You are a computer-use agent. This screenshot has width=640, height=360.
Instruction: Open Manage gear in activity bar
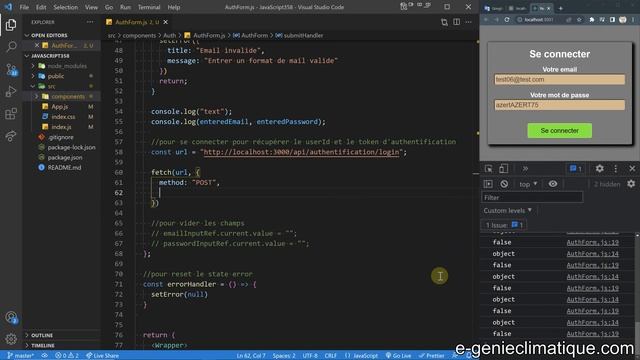pyautogui.click(x=11, y=339)
